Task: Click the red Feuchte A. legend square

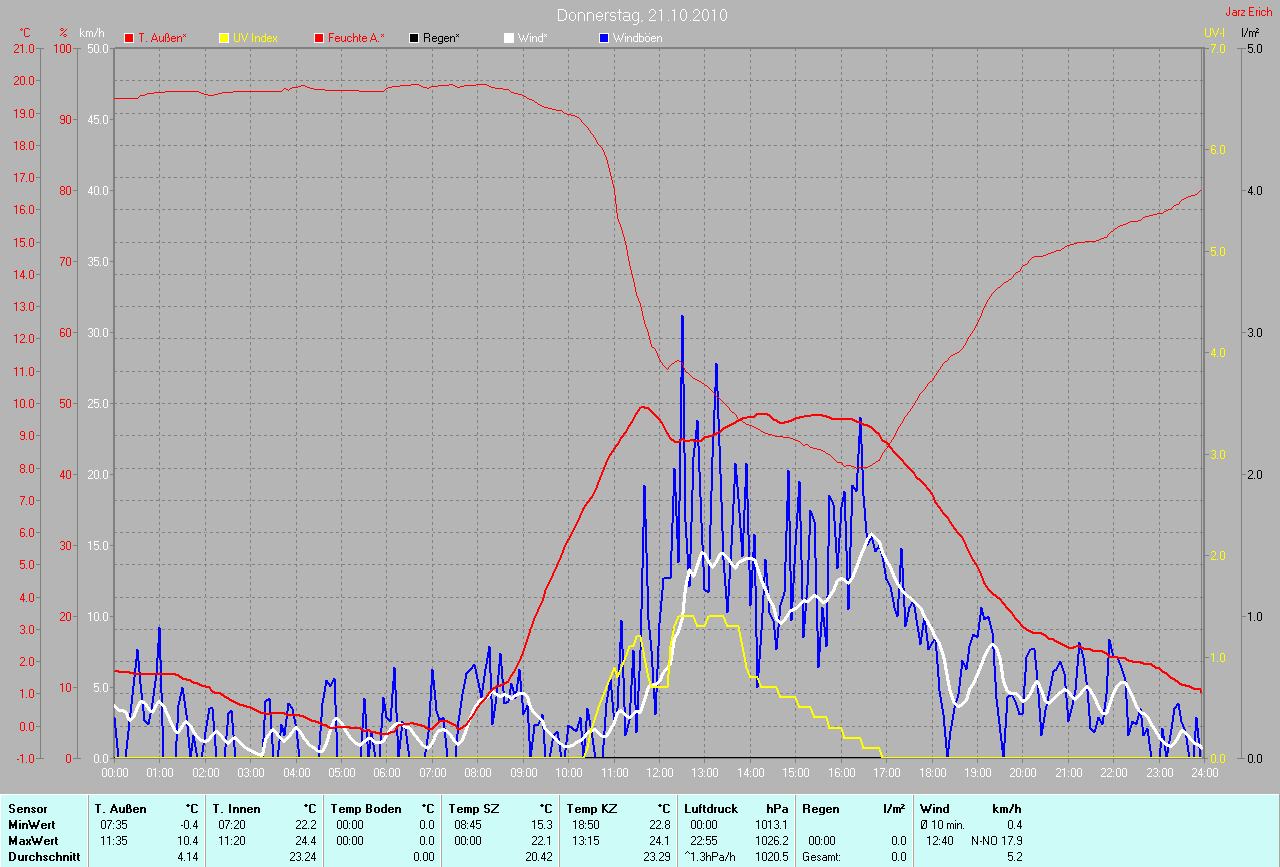Action: pyautogui.click(x=319, y=38)
